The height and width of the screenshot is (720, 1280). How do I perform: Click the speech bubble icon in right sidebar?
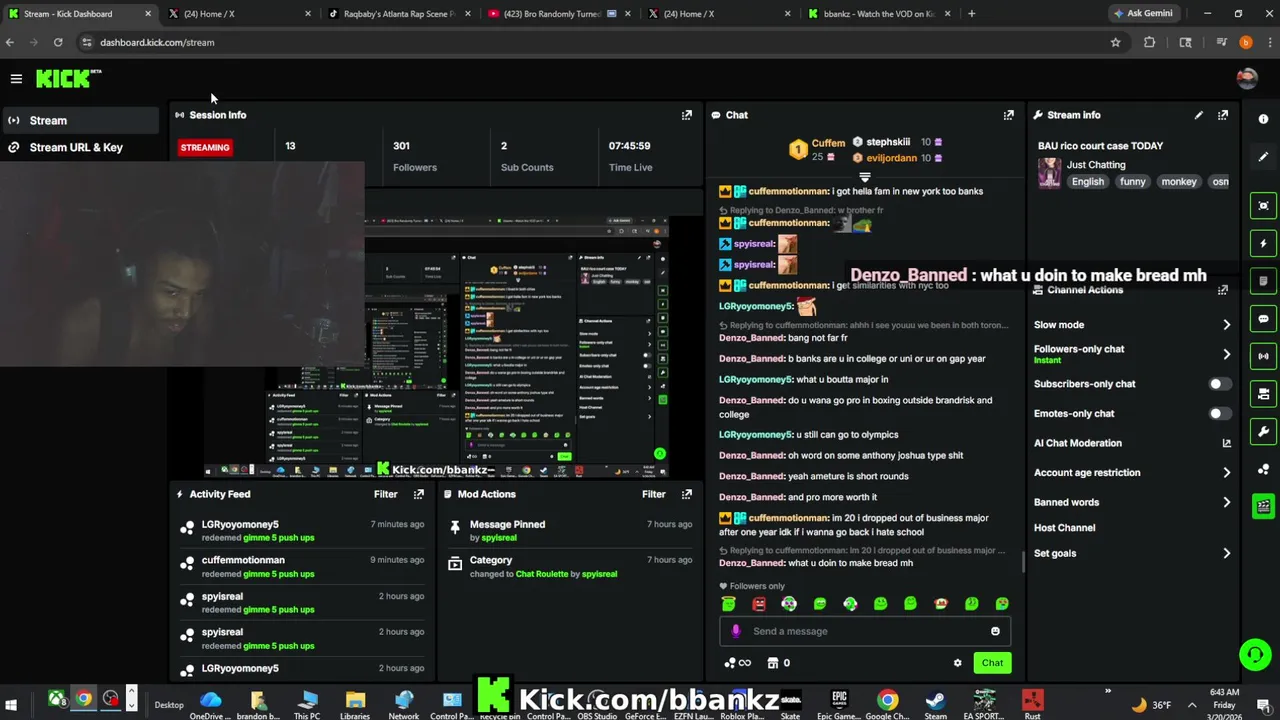click(x=1263, y=319)
